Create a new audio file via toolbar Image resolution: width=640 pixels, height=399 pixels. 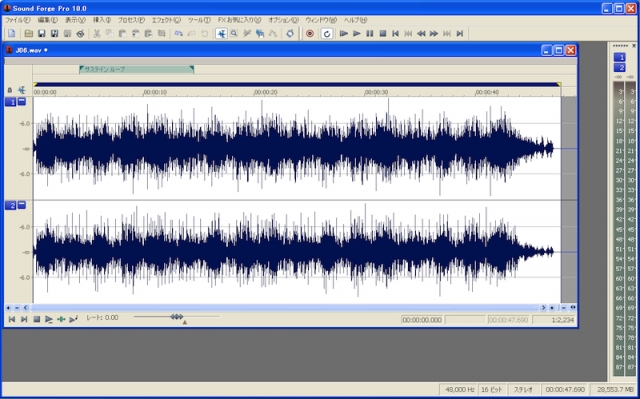(11, 33)
